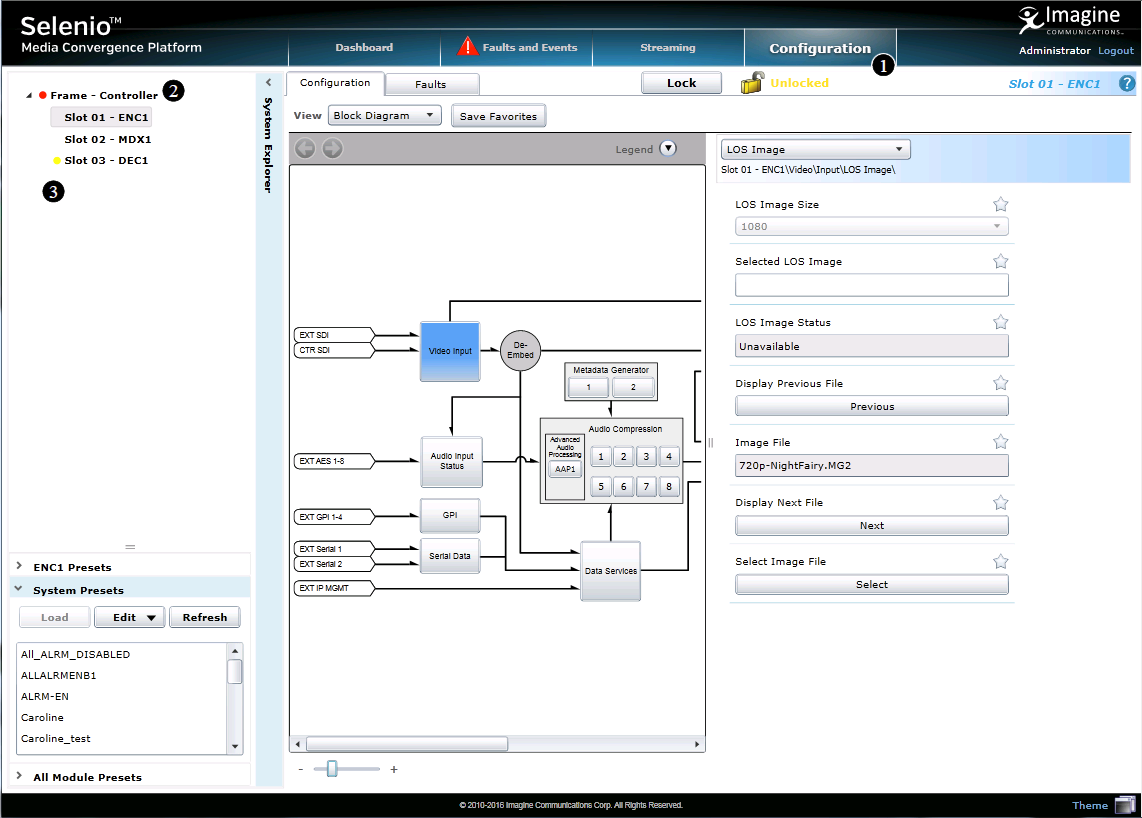Favorite the LOS Image Status star
Viewport: 1142px width, 818px height.
pos(1001,322)
